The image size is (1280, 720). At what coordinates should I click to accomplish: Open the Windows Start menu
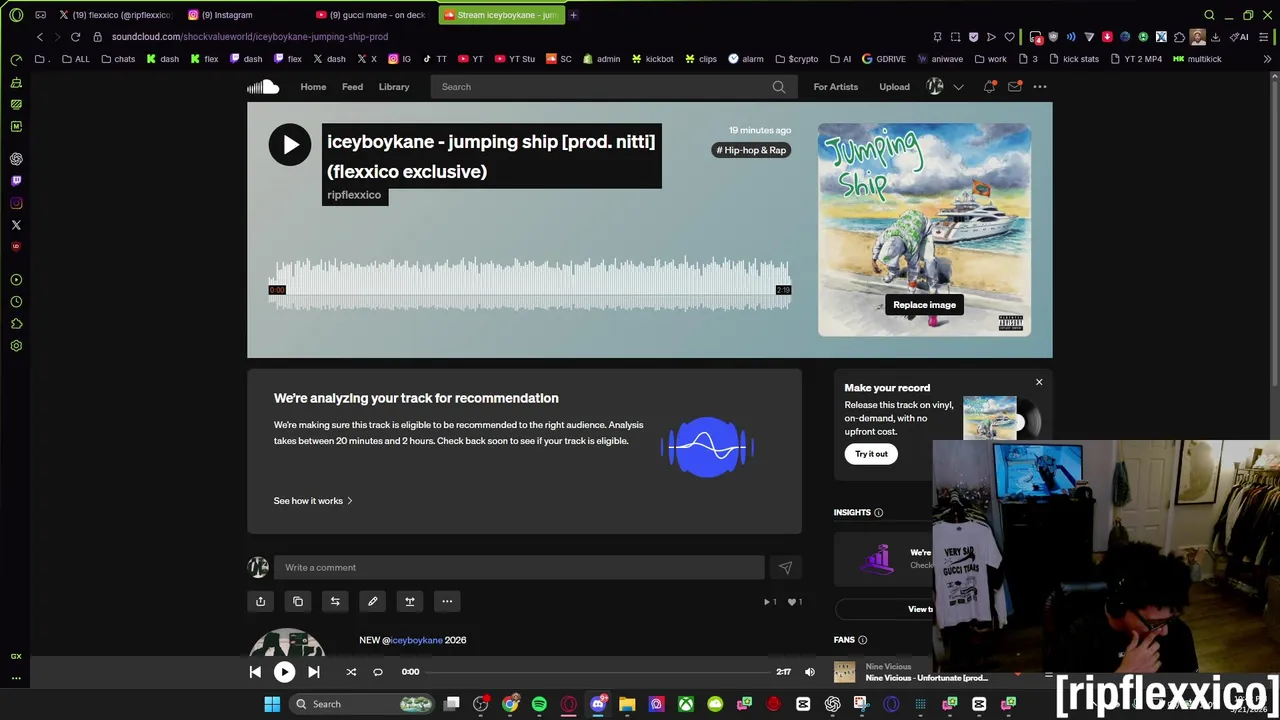point(272,704)
